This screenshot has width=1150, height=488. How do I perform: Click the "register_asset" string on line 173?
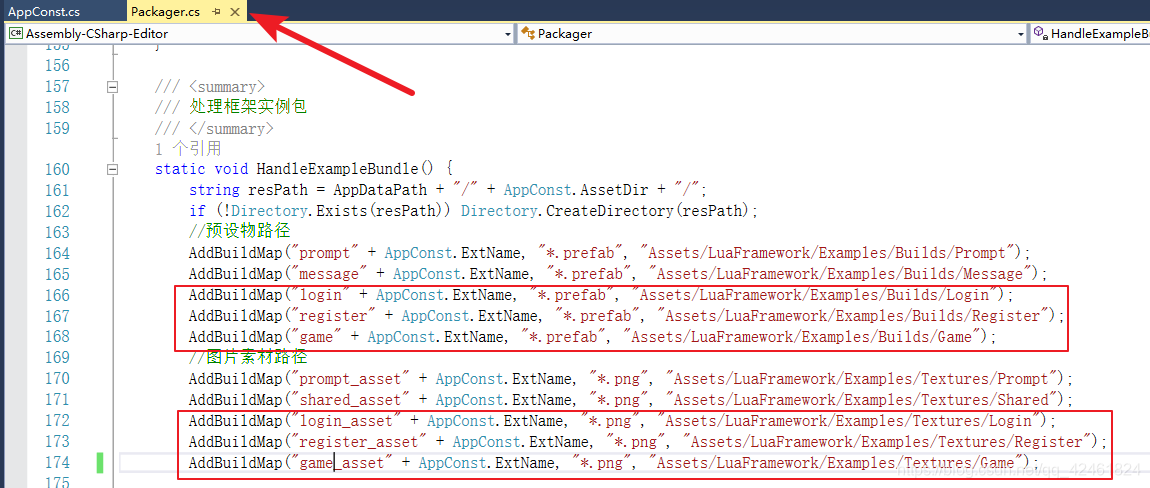(x=357, y=442)
